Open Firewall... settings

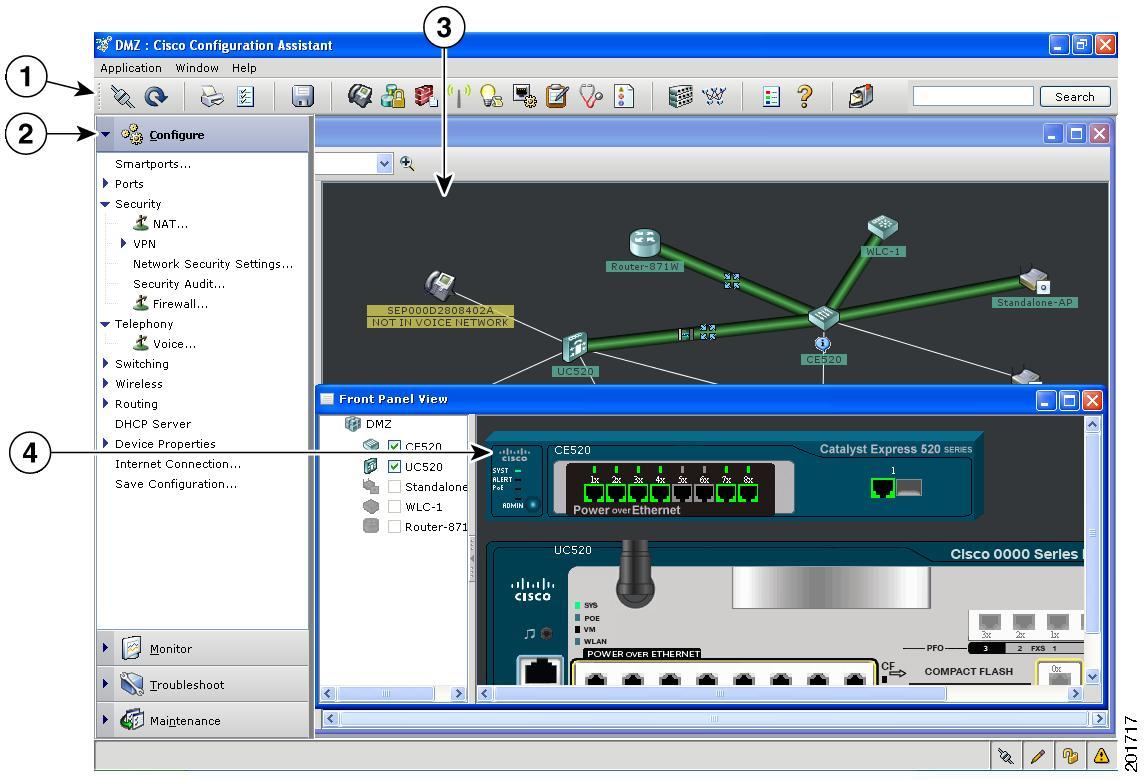(180, 304)
